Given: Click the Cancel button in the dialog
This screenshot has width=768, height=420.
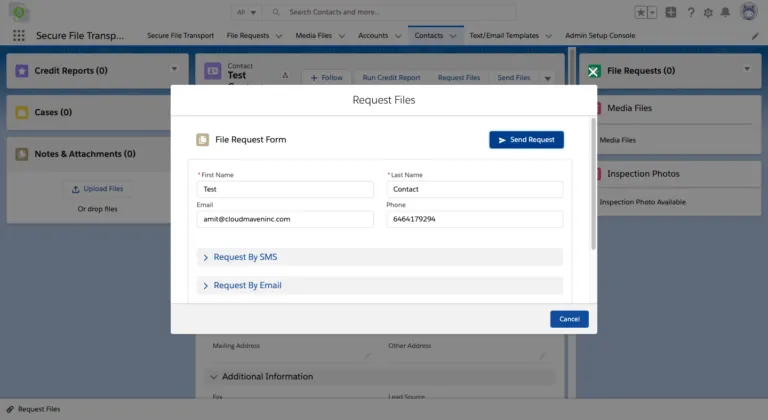Looking at the screenshot, I should point(569,319).
